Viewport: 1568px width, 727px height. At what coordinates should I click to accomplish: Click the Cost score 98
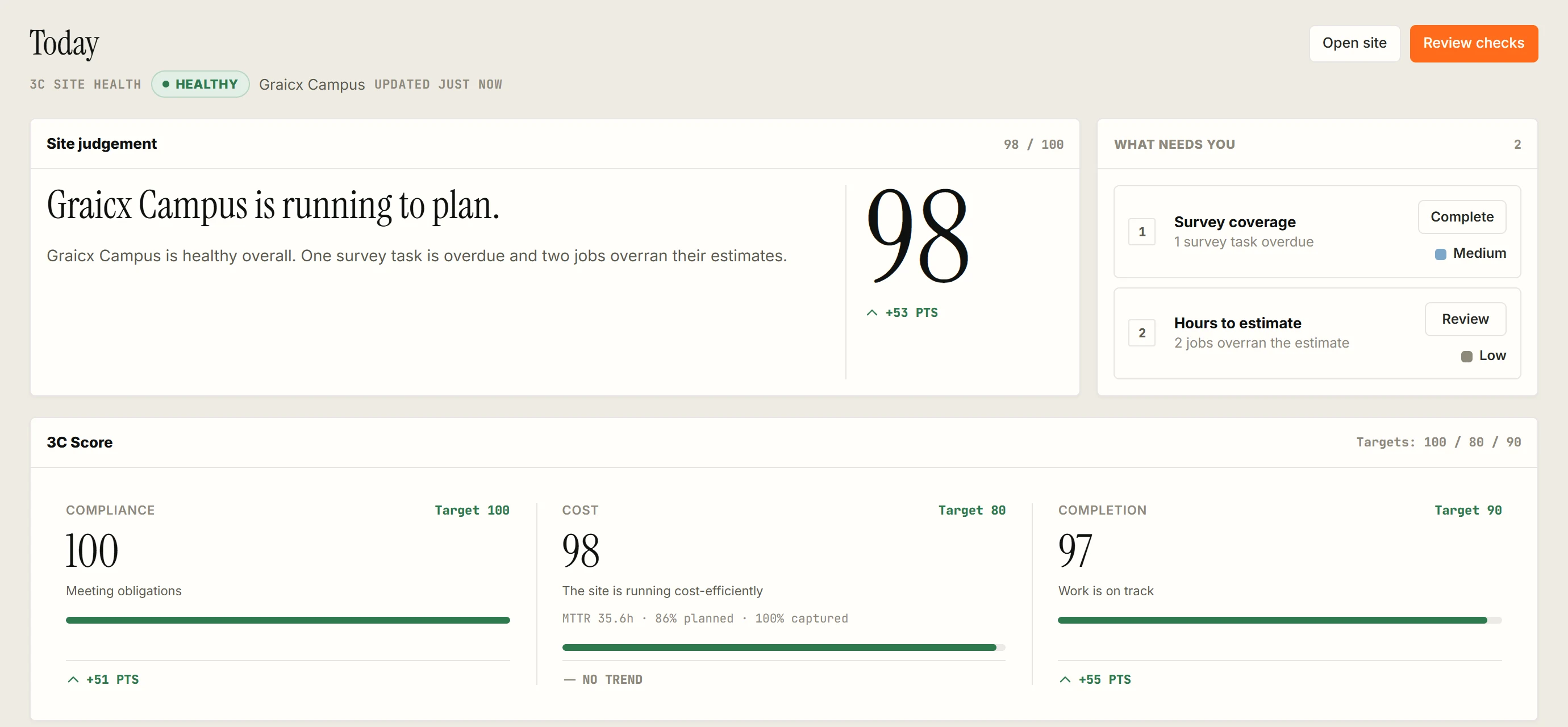coord(581,550)
